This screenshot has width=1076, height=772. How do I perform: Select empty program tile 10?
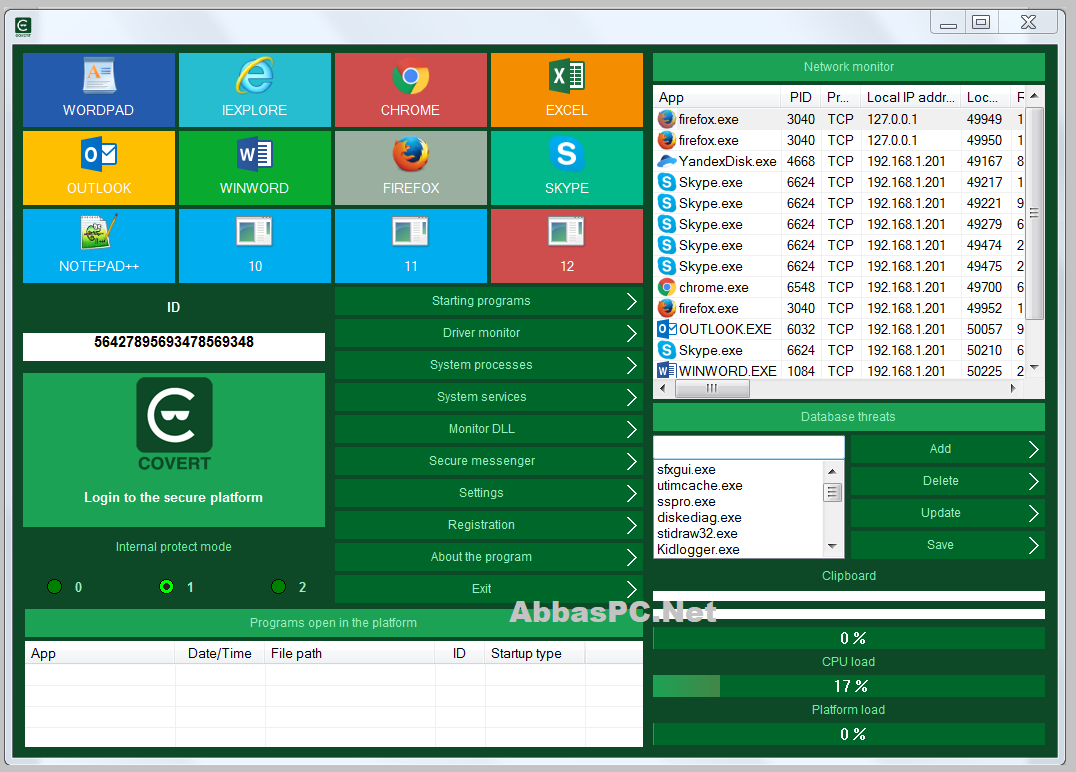[255, 246]
